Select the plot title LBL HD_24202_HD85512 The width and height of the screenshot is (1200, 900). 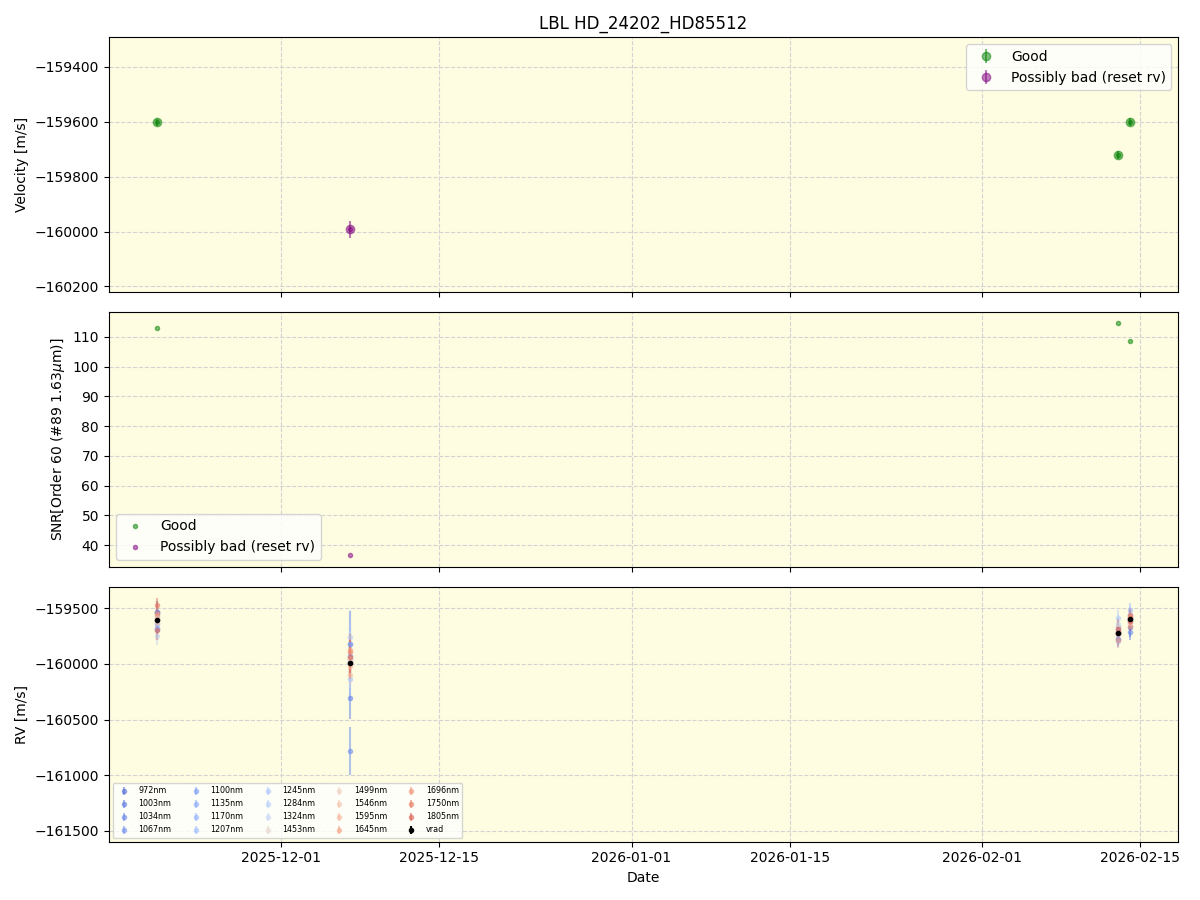[x=643, y=22]
